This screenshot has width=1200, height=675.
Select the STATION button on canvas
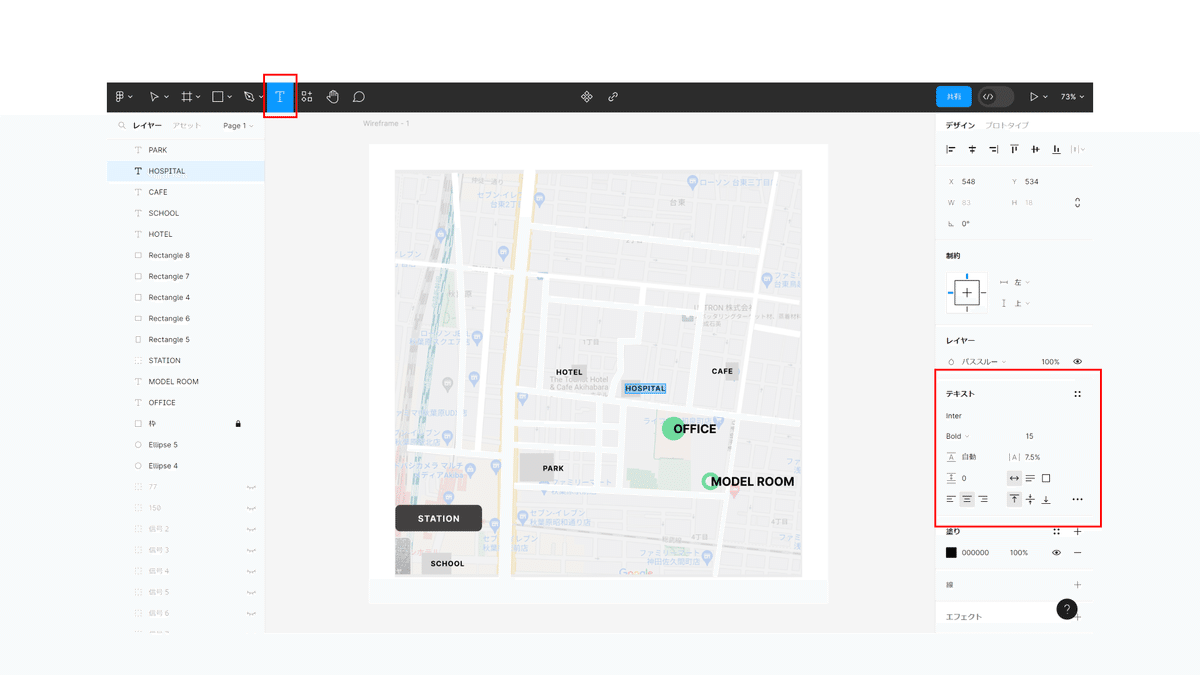click(438, 518)
